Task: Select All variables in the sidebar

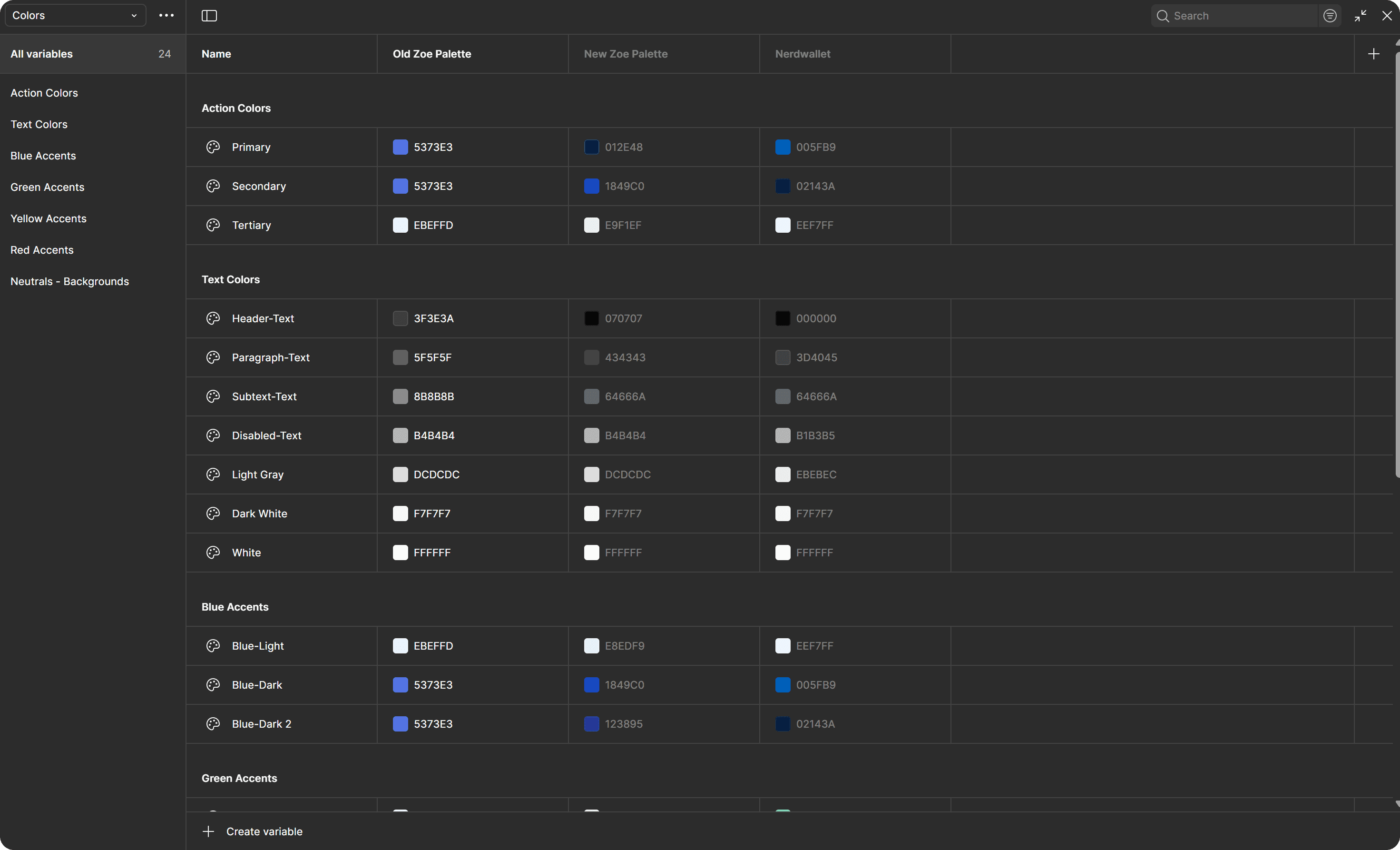Action: point(41,54)
